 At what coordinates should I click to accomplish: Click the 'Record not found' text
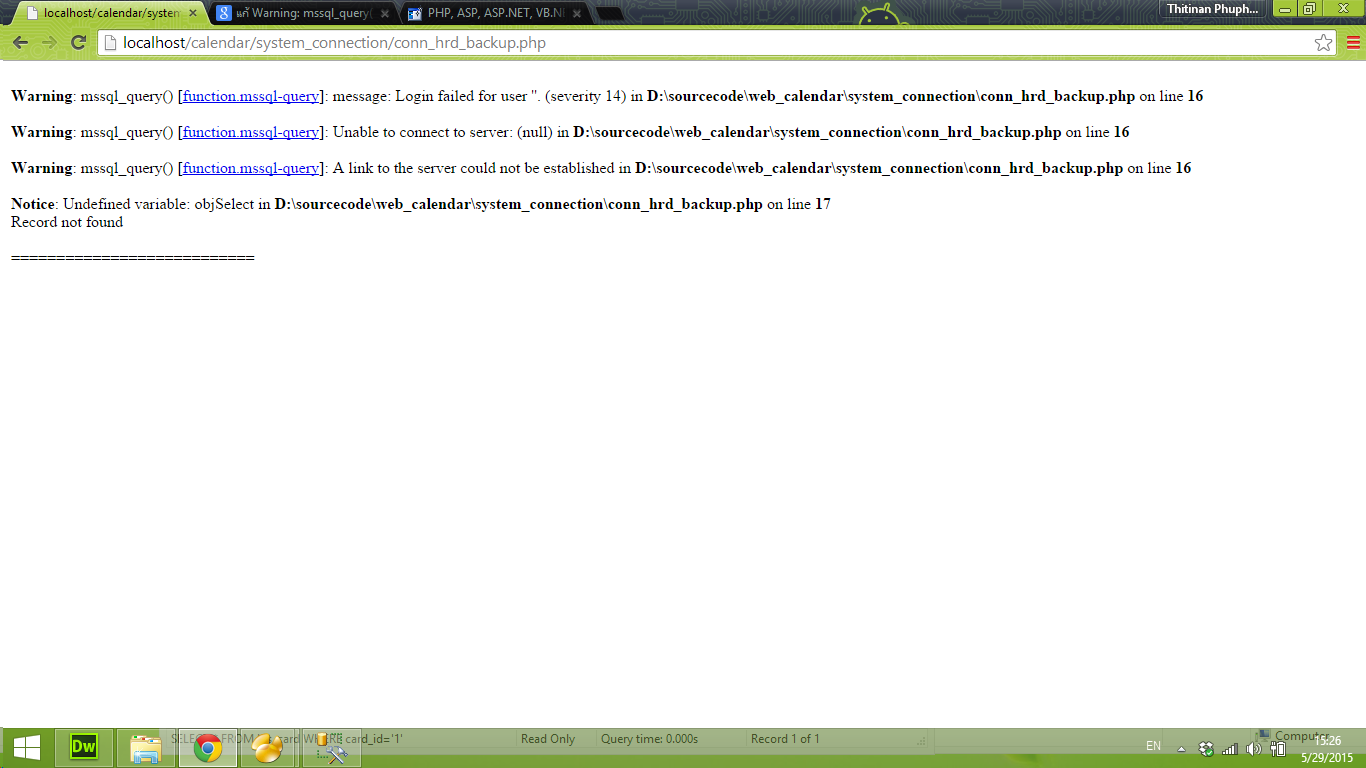coord(67,222)
